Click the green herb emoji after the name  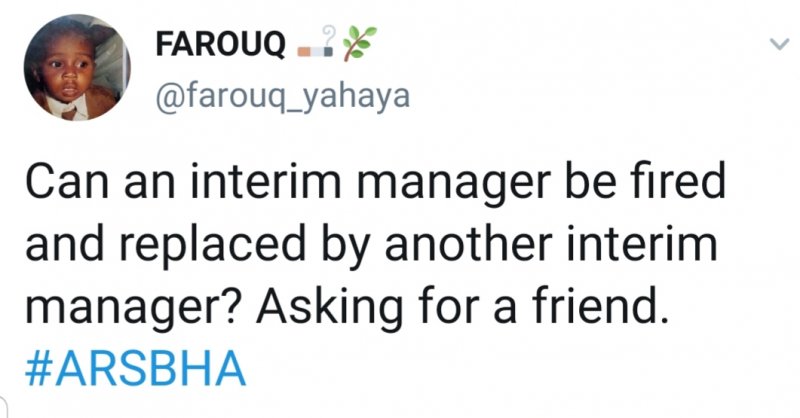(x=357, y=44)
